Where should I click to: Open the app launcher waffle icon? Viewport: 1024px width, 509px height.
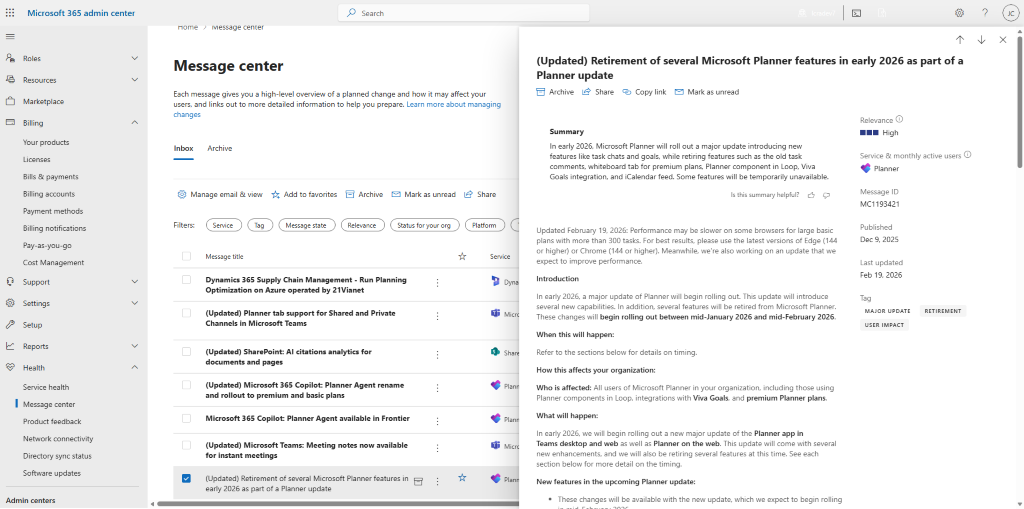[x=10, y=12]
